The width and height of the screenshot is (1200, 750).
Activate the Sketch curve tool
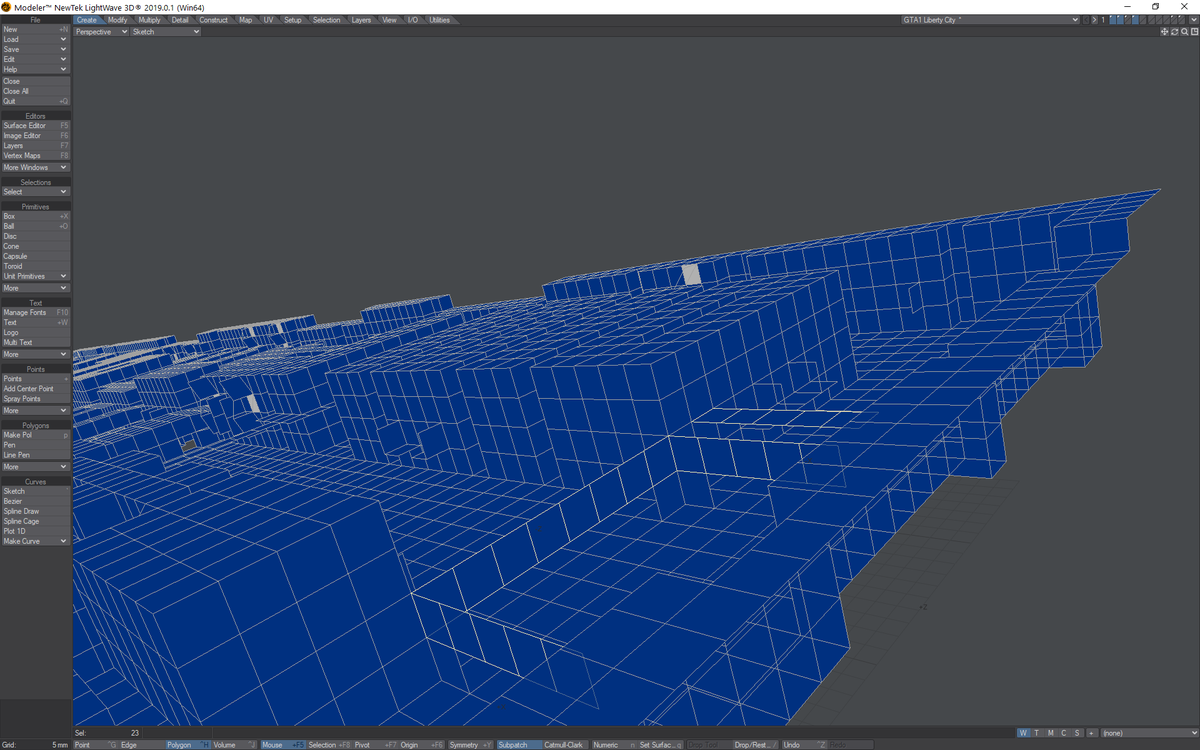click(x=35, y=491)
